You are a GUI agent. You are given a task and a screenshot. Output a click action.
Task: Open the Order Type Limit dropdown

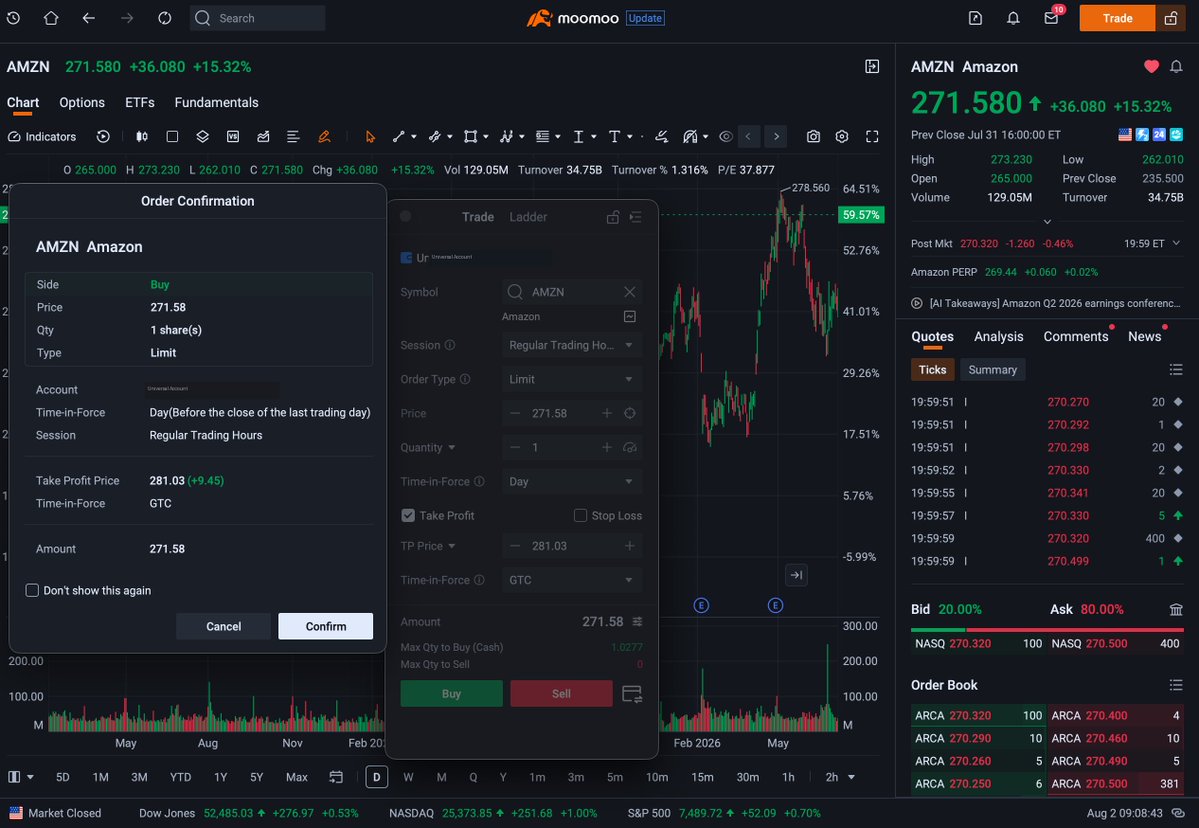point(571,379)
